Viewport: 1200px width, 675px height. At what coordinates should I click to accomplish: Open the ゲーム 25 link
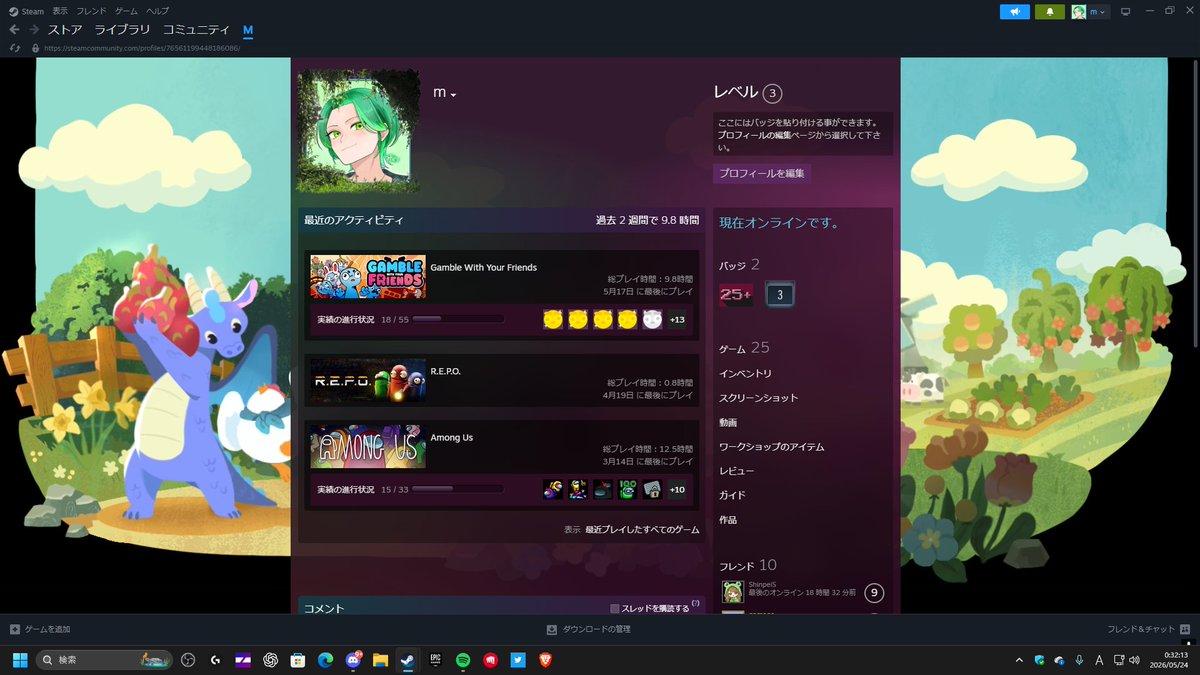click(744, 348)
